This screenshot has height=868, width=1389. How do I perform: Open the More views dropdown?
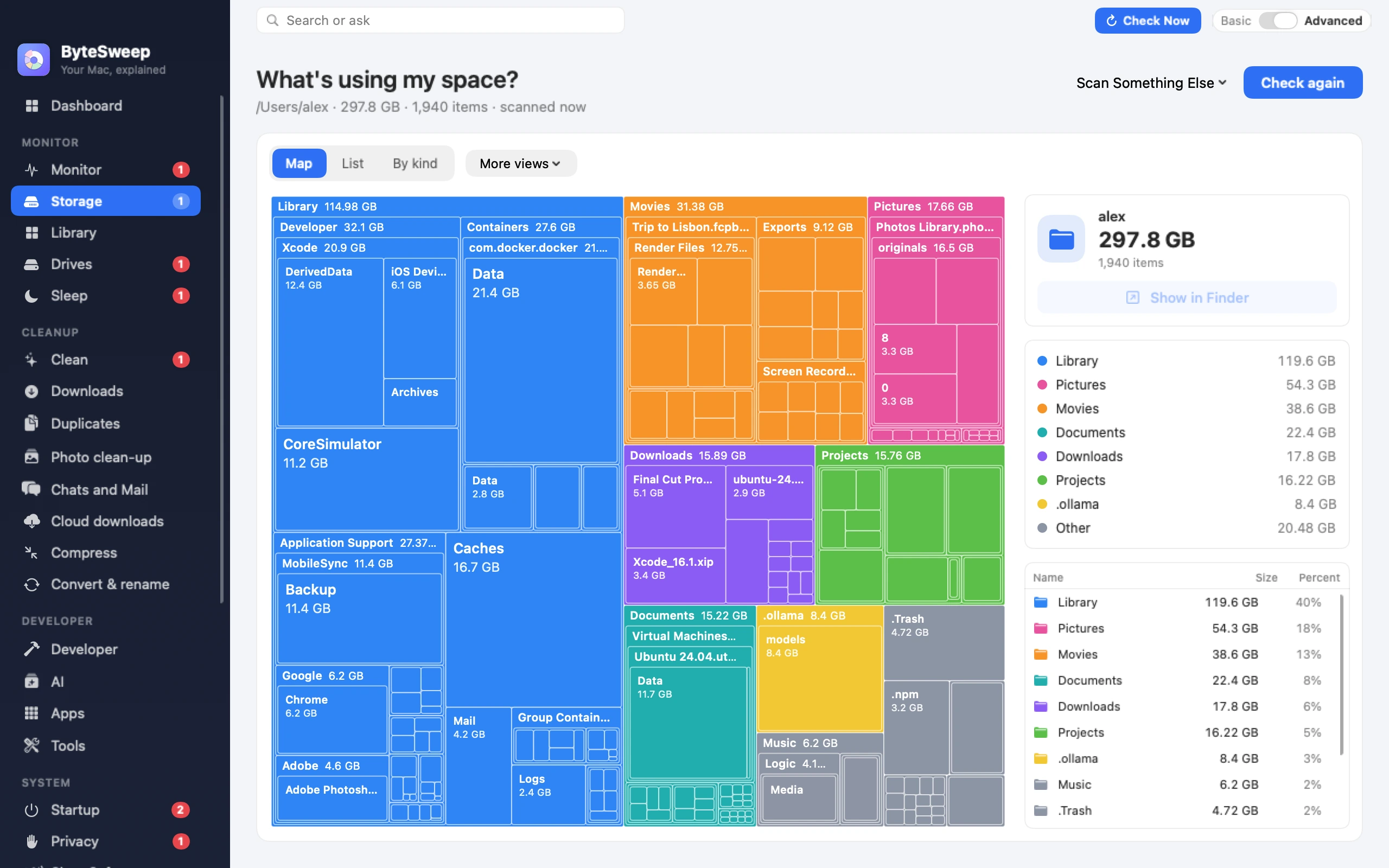point(520,164)
